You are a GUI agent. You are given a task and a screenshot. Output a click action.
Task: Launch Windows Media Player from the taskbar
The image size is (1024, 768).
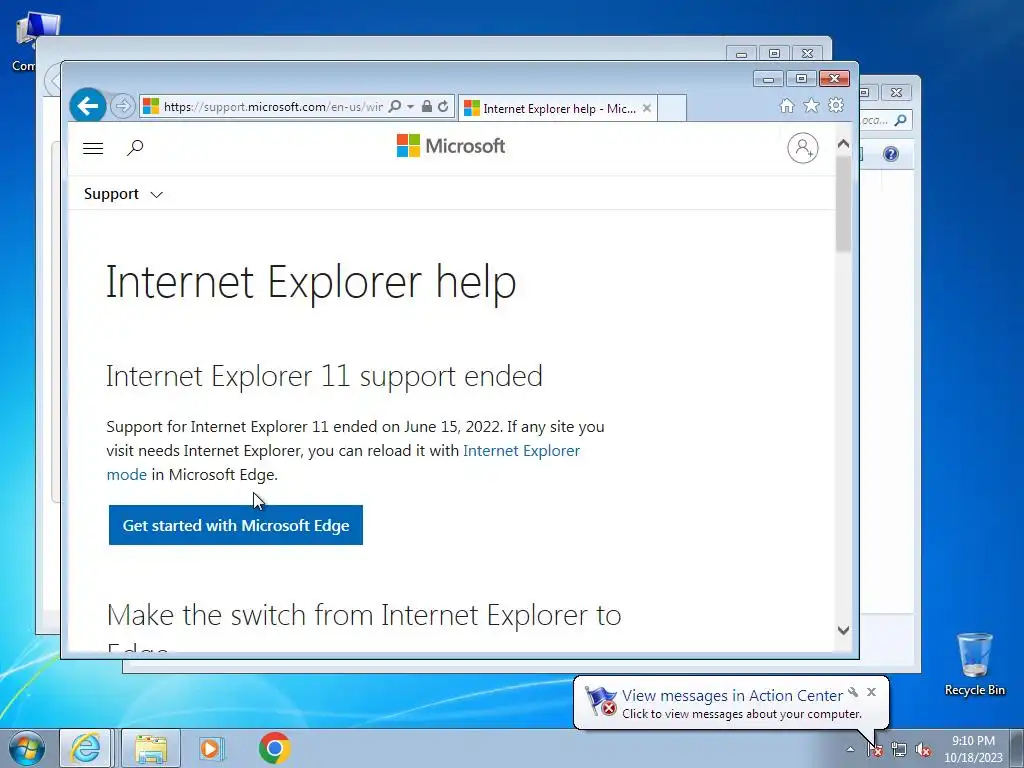(x=211, y=748)
